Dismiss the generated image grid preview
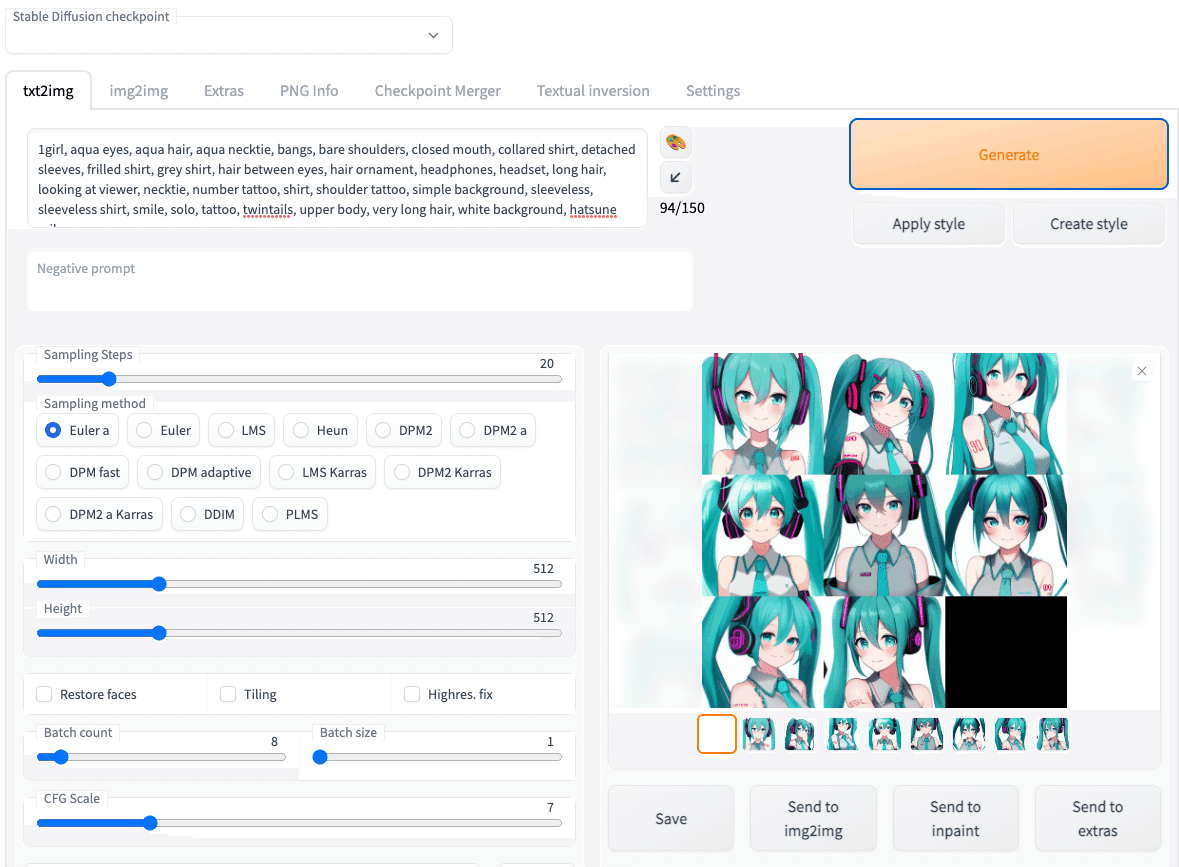The width and height of the screenshot is (1179, 867). pyautogui.click(x=1141, y=370)
